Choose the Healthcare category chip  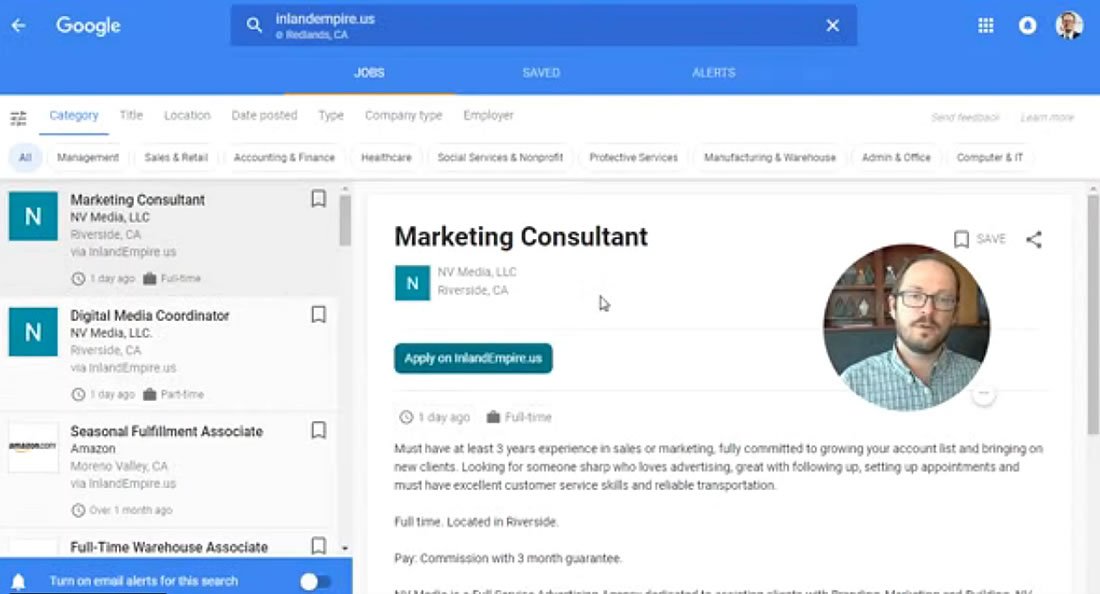click(x=387, y=157)
